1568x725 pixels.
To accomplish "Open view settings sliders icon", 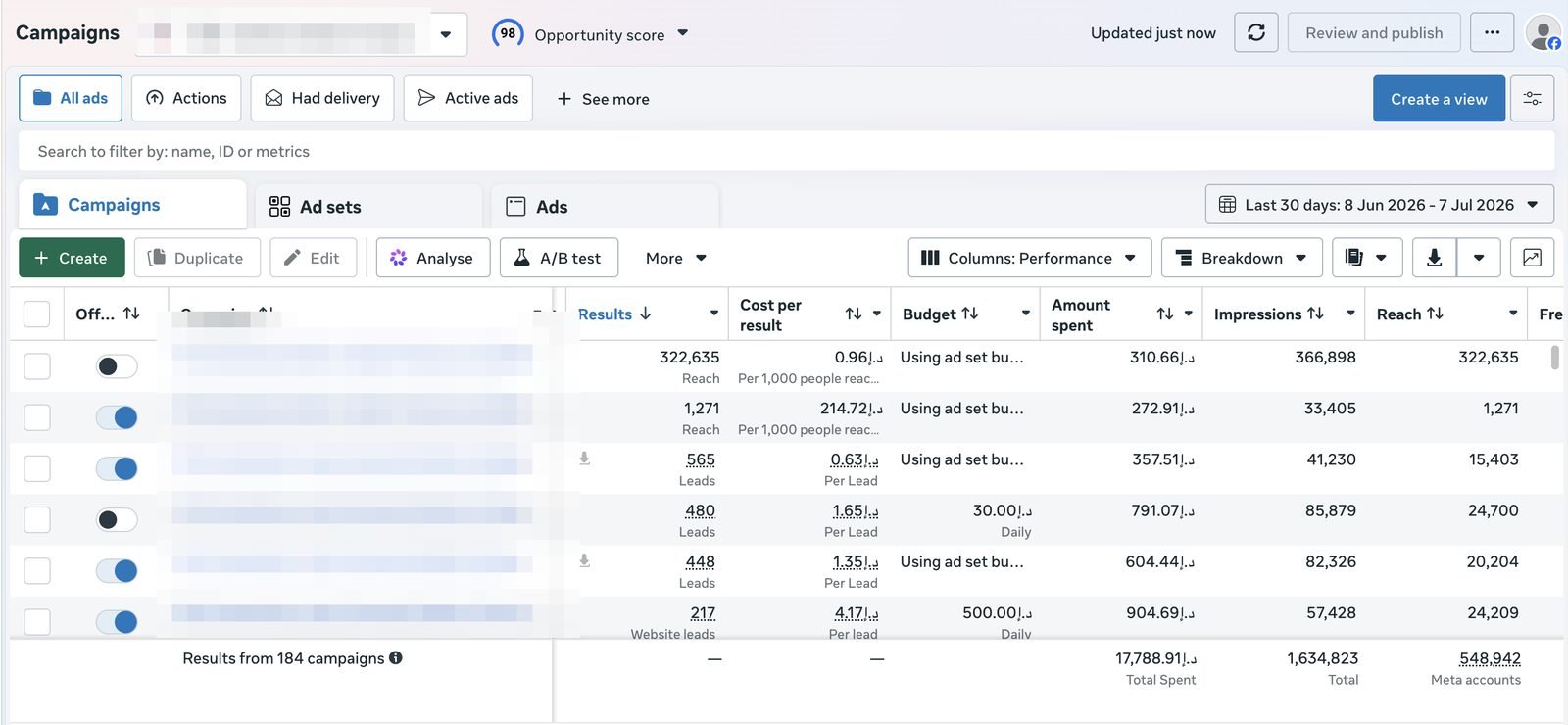I will [x=1532, y=99].
